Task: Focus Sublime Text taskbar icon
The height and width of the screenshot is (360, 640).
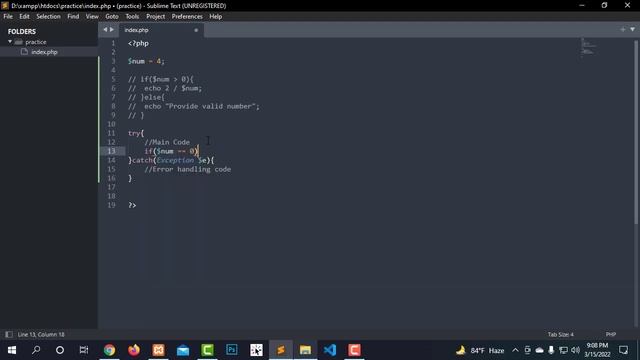Action: pyautogui.click(x=281, y=350)
